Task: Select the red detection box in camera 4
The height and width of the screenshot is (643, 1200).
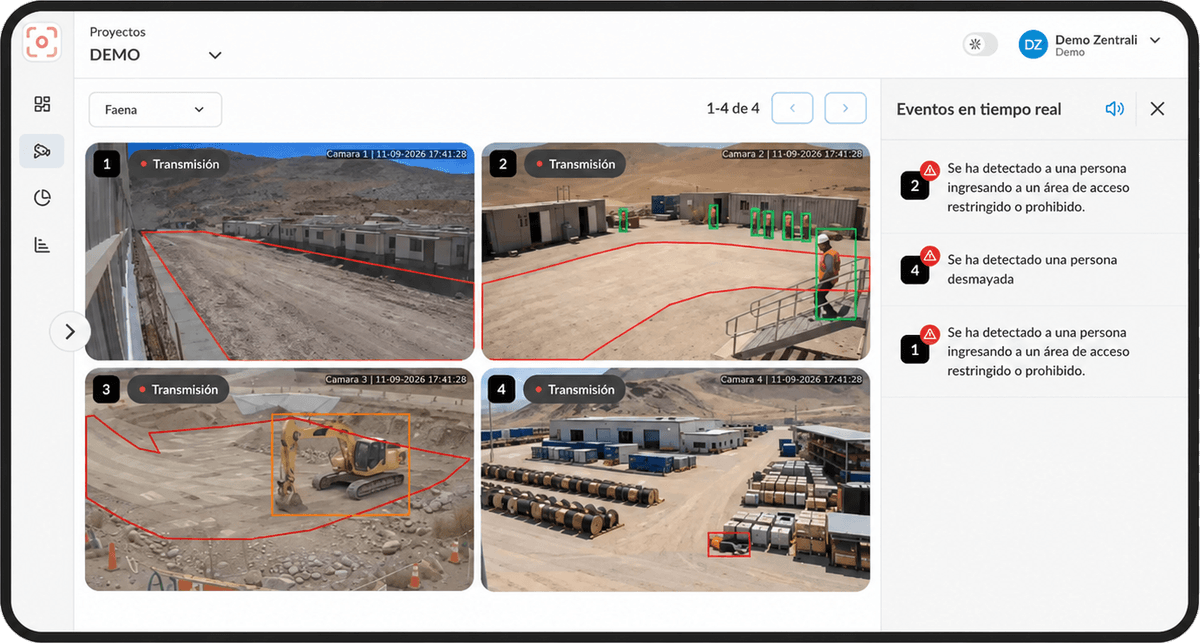Action: pyautogui.click(x=729, y=544)
